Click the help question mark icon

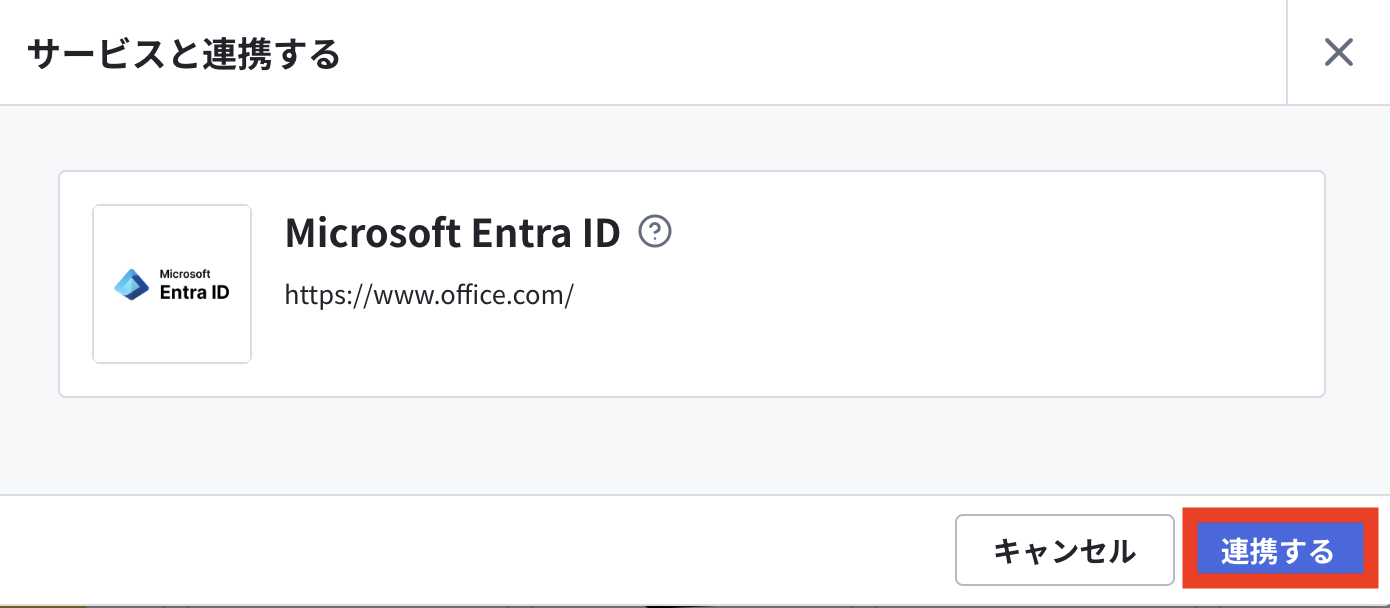(x=655, y=232)
